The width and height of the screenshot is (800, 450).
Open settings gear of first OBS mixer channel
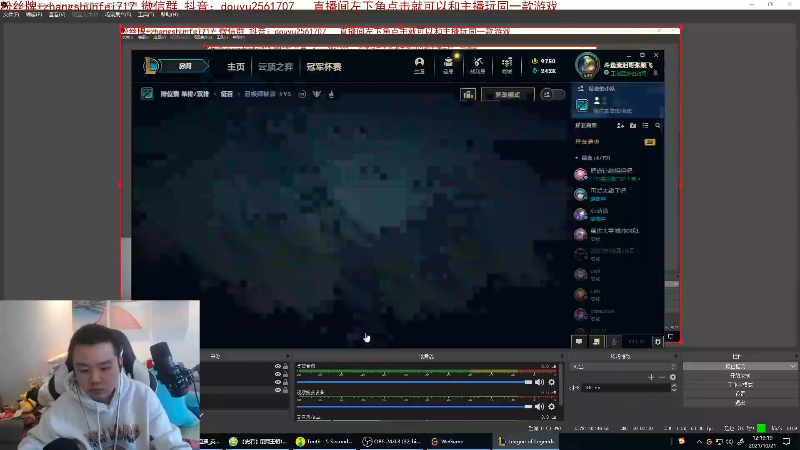(552, 382)
